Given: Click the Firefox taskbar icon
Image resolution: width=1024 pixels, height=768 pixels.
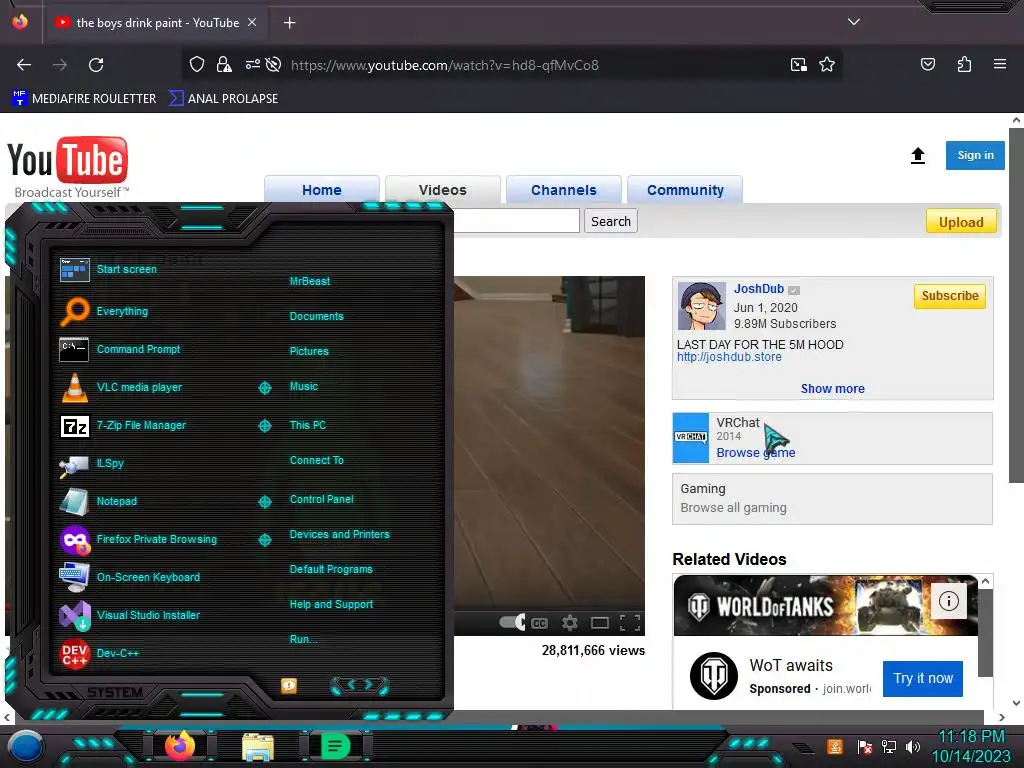Looking at the screenshot, I should pyautogui.click(x=180, y=746).
